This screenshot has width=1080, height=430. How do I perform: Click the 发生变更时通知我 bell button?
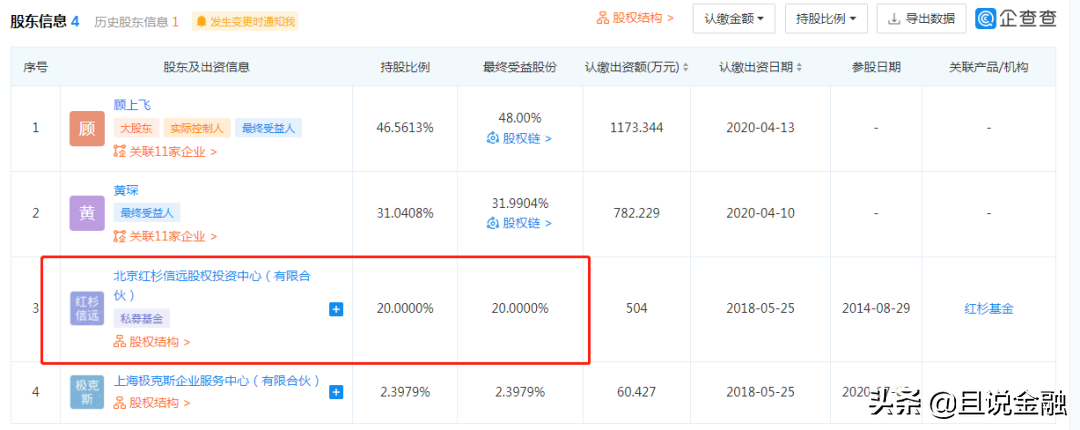(245, 22)
